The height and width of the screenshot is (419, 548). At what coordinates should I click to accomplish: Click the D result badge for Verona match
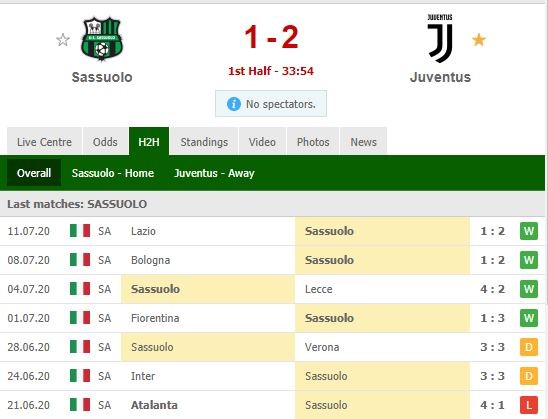click(x=529, y=347)
